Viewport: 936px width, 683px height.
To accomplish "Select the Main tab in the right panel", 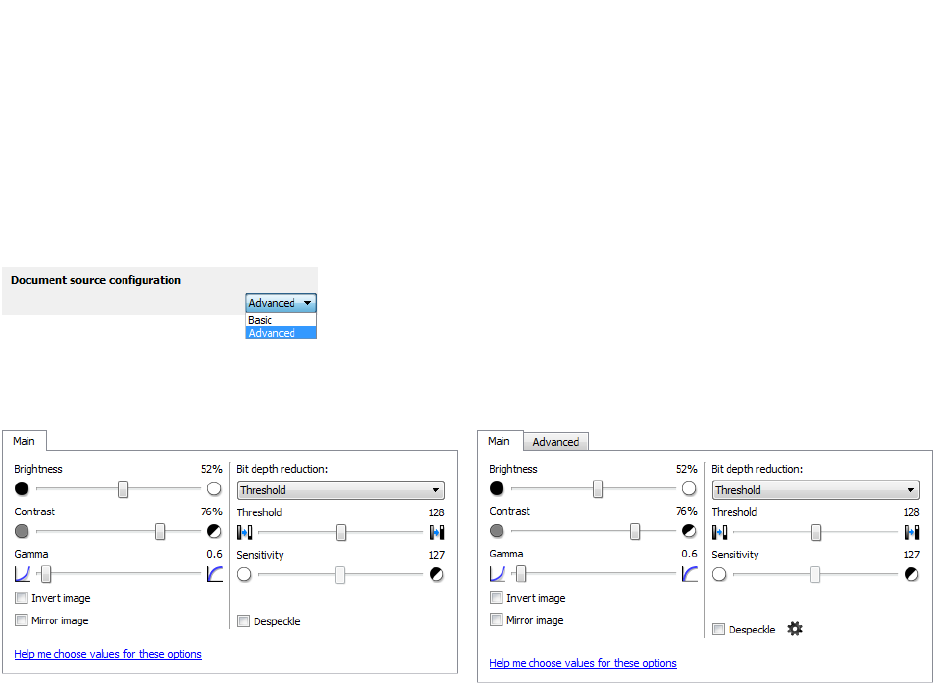I will pos(499,441).
